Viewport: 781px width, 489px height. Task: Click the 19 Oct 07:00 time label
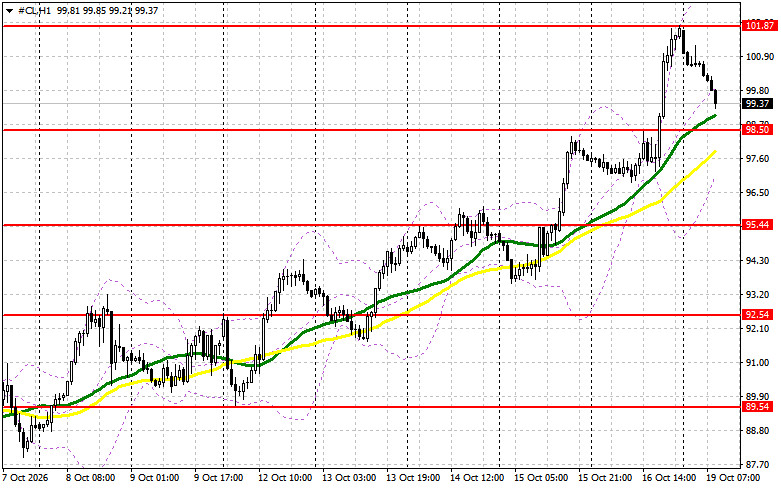tap(733, 478)
